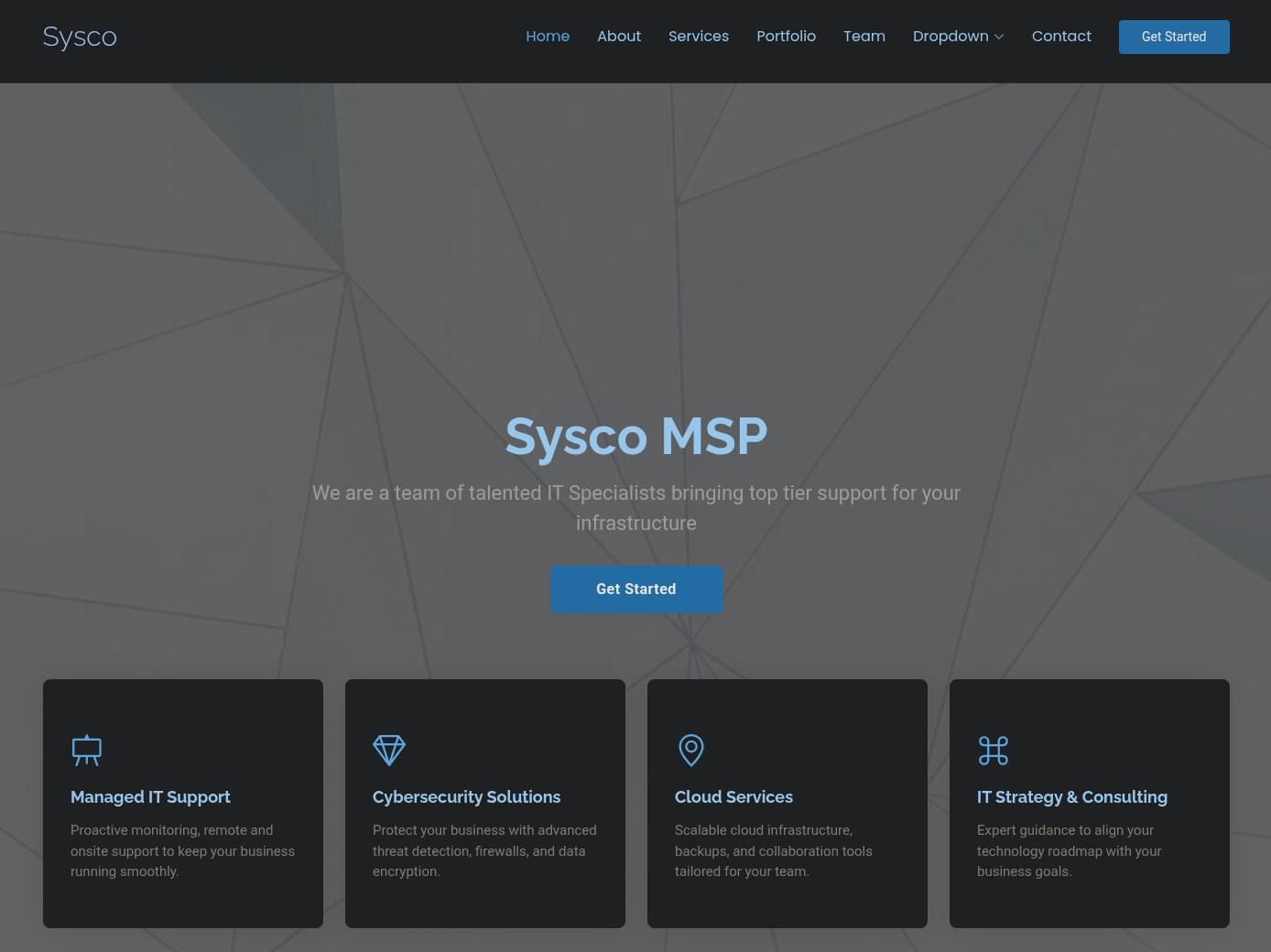Select Team in the navigation bar

864,37
